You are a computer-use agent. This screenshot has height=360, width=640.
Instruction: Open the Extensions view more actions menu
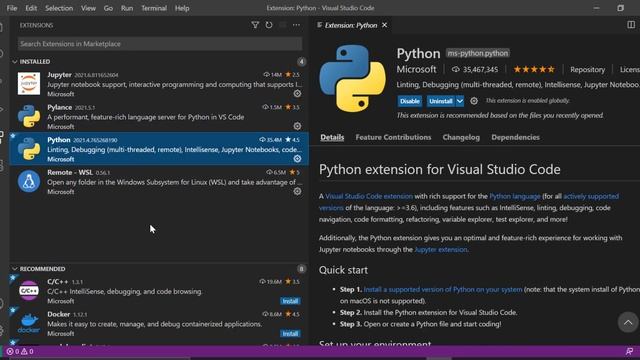click(296, 25)
